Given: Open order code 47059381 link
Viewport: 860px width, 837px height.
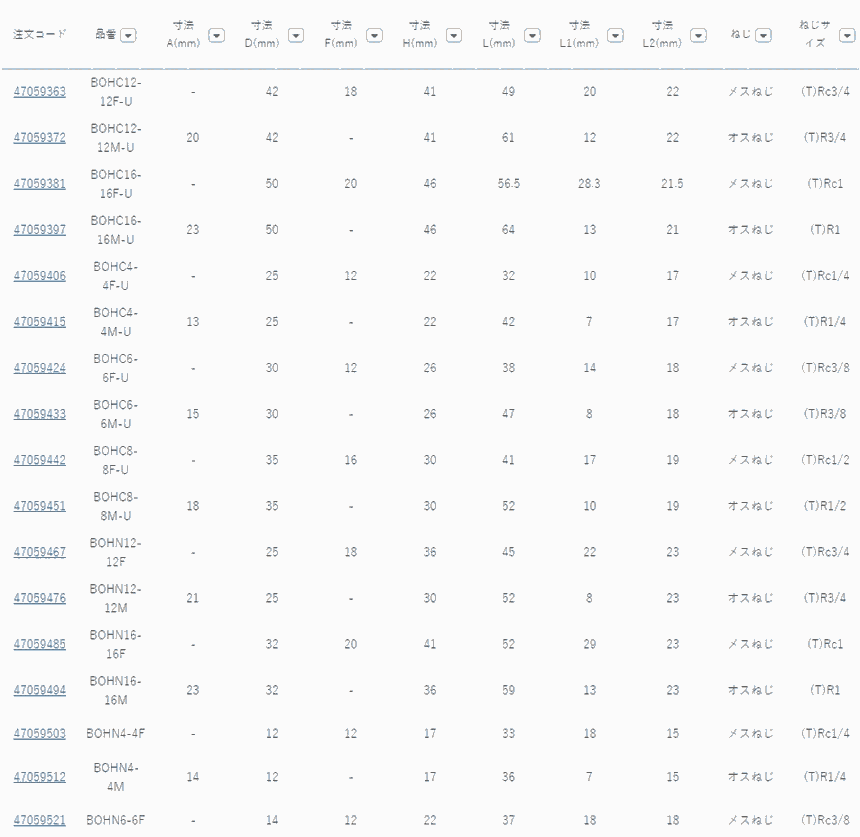Looking at the screenshot, I should pos(39,184).
